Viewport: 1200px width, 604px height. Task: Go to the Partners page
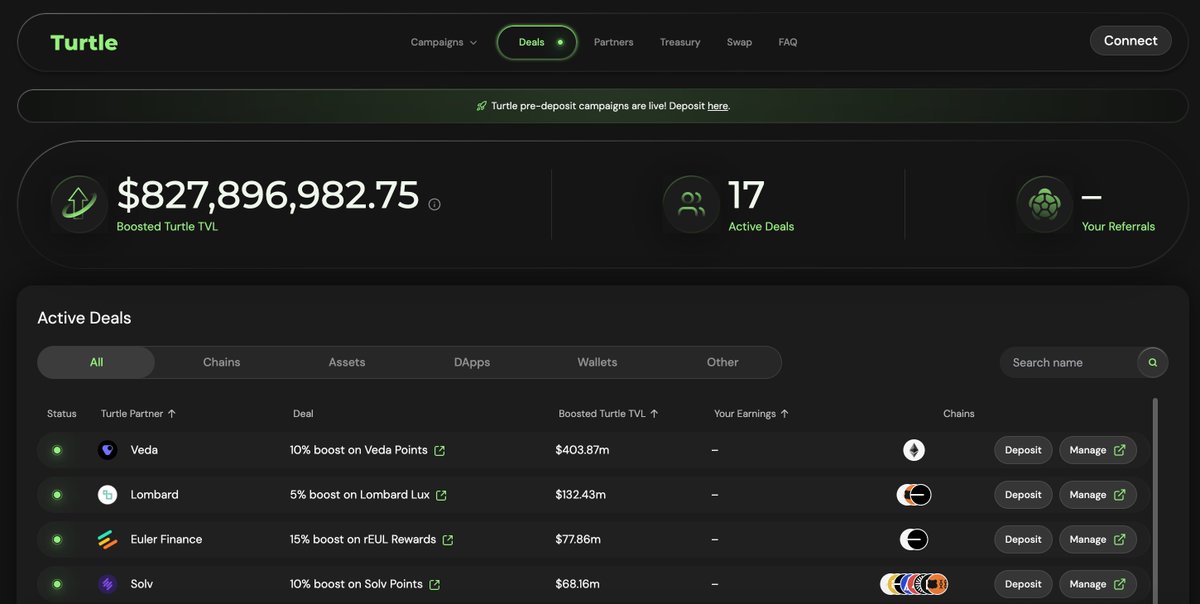[614, 42]
